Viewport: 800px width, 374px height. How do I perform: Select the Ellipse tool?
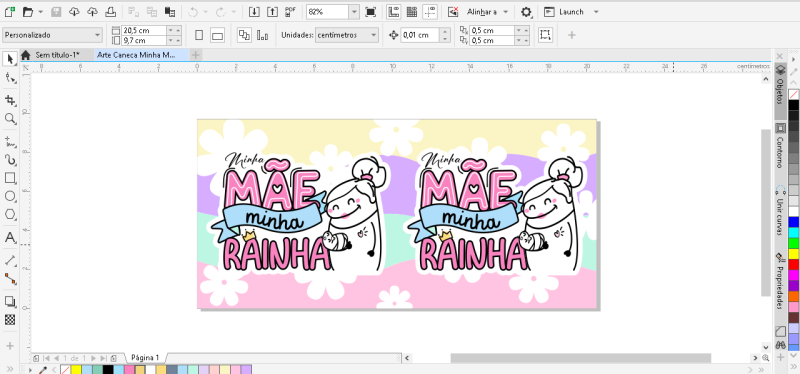[x=10, y=196]
